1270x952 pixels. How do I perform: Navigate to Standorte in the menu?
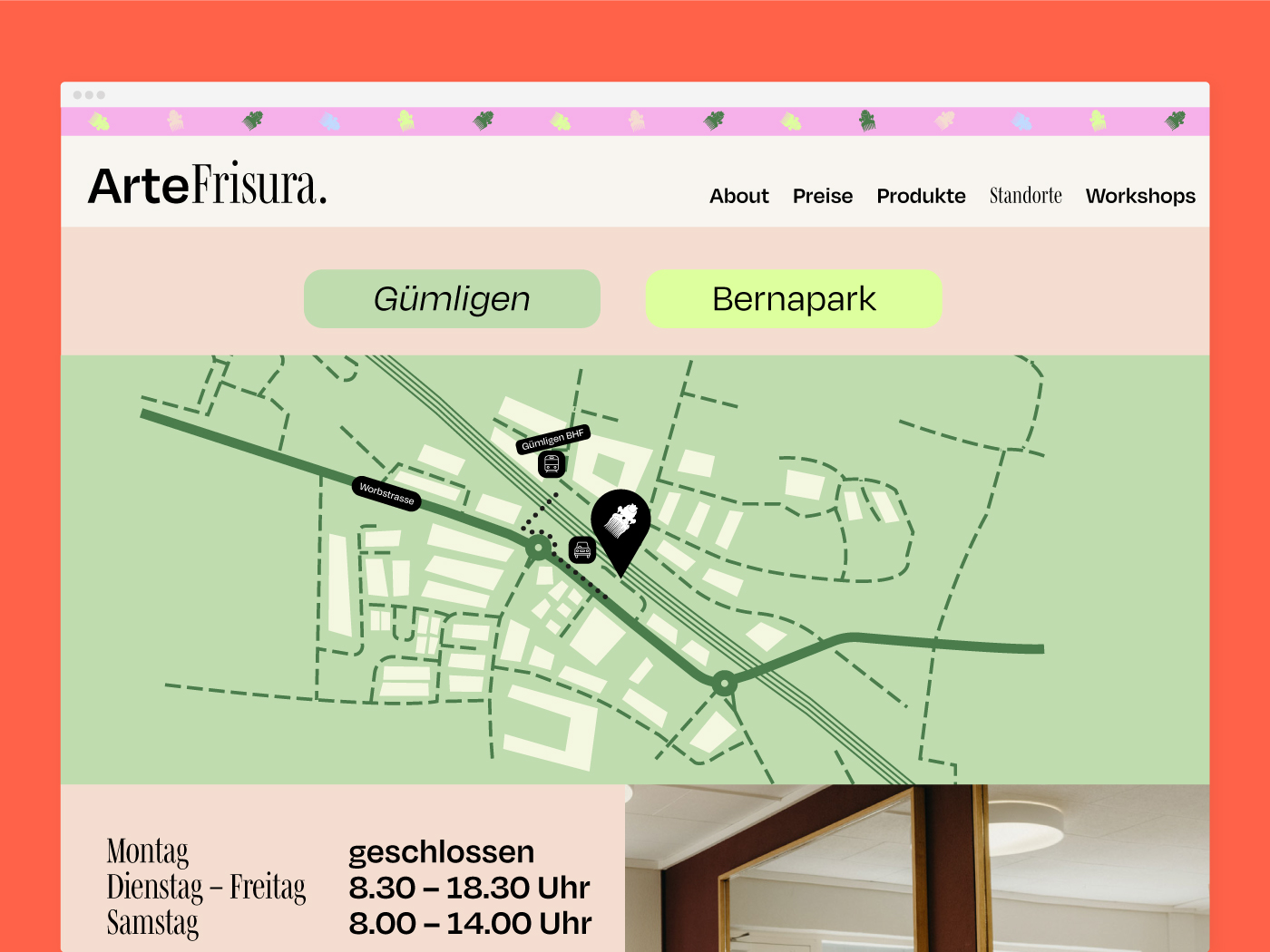pos(1025,196)
